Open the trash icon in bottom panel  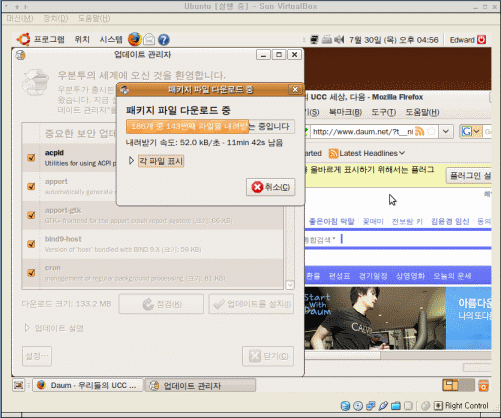point(483,385)
